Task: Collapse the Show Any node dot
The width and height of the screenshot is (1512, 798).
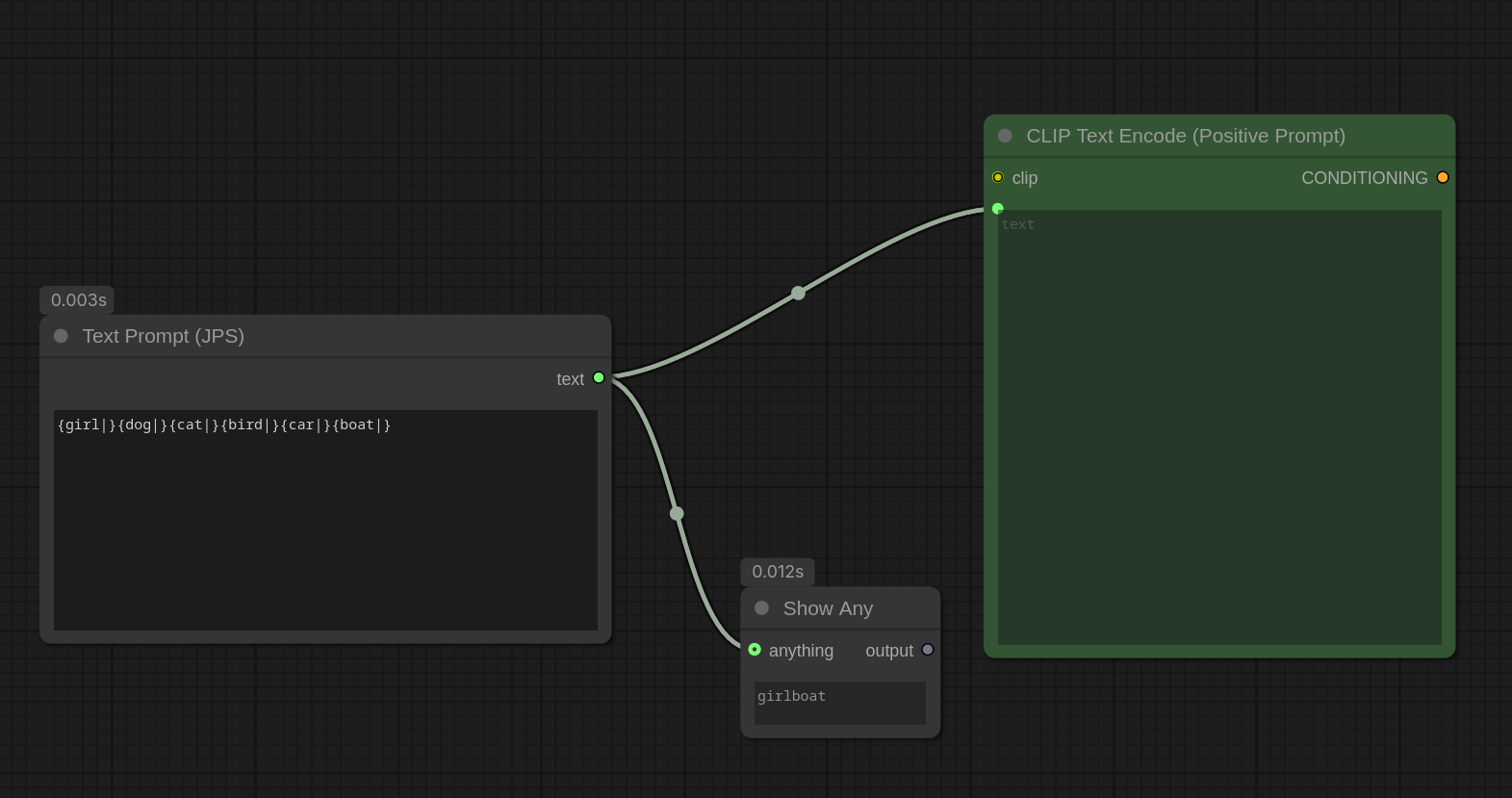Action: click(761, 608)
